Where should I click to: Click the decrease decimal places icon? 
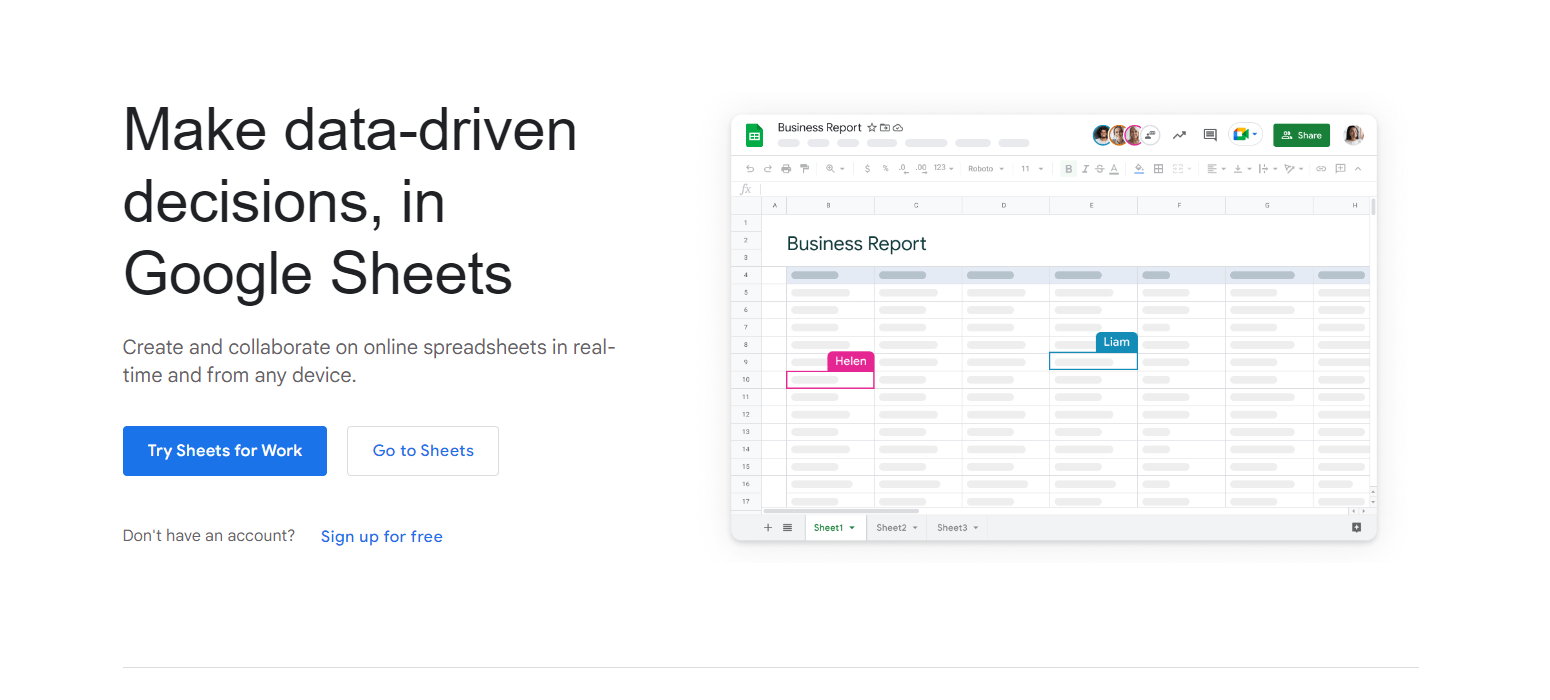(903, 169)
